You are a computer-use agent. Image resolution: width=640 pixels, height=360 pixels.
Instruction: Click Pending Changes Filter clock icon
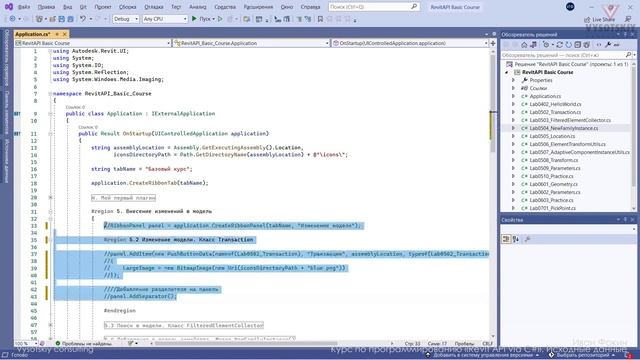click(546, 44)
